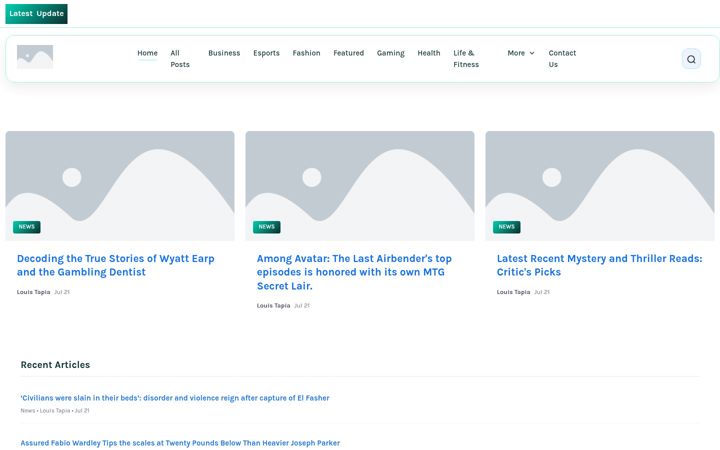Click author Louis Tapia under Wyatt Earp article
The height and width of the screenshot is (450, 720).
point(34,292)
